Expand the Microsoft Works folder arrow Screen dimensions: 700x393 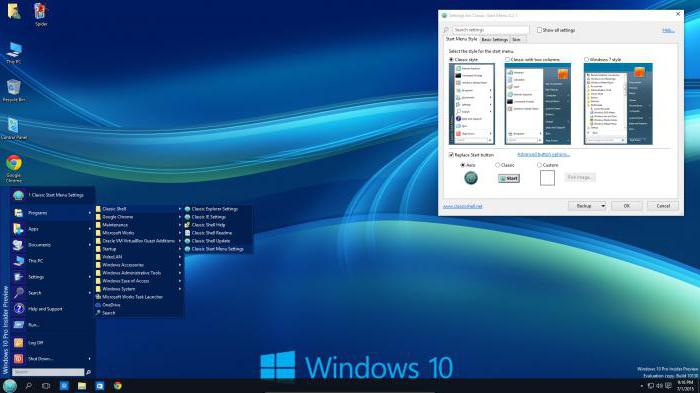[x=180, y=233]
